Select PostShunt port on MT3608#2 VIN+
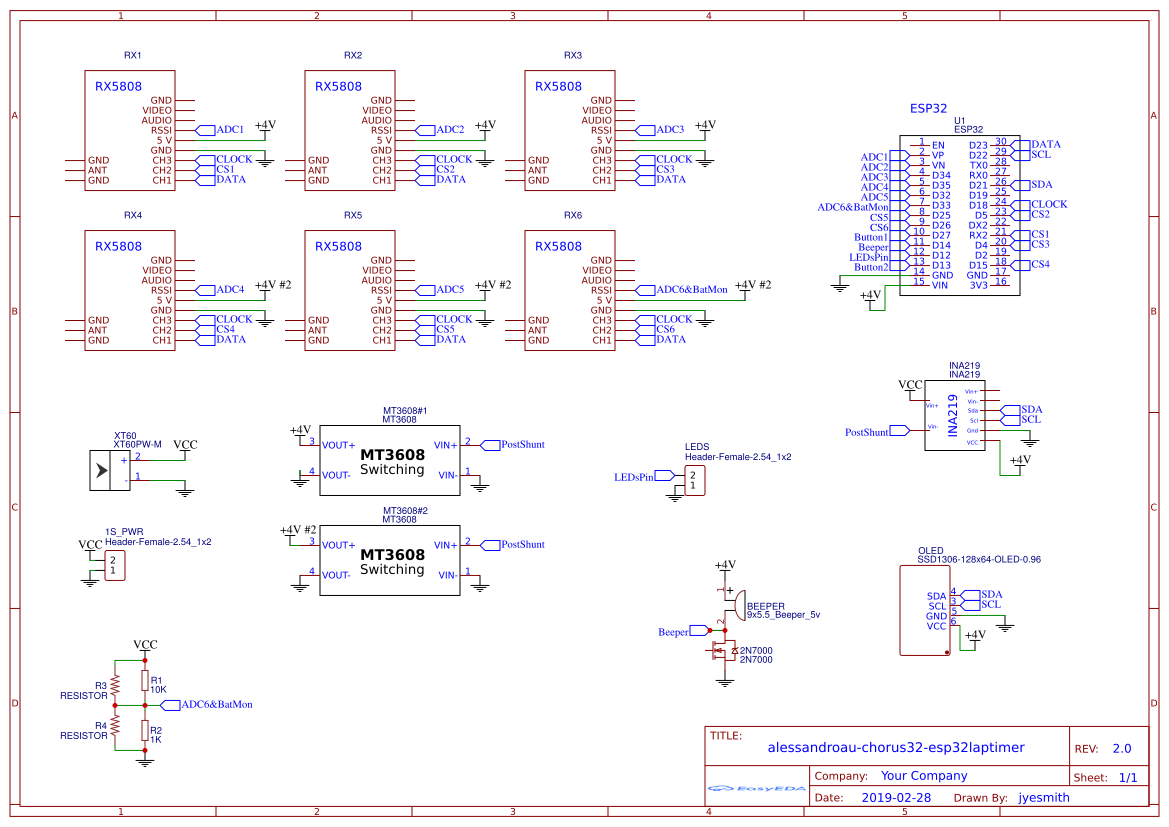 point(513,544)
